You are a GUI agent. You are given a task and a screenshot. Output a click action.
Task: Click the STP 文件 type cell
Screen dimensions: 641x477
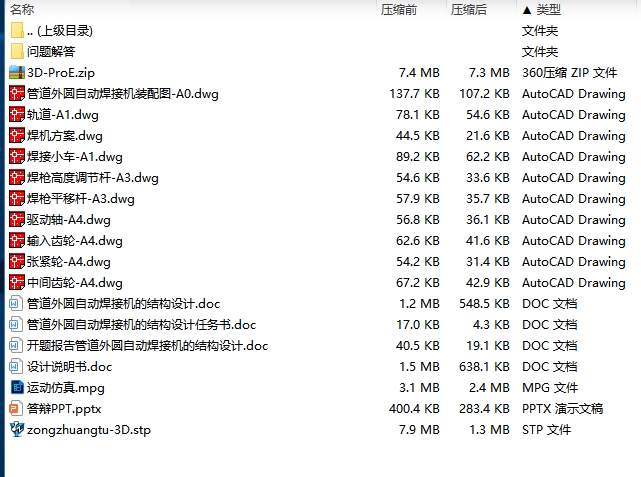click(546, 430)
